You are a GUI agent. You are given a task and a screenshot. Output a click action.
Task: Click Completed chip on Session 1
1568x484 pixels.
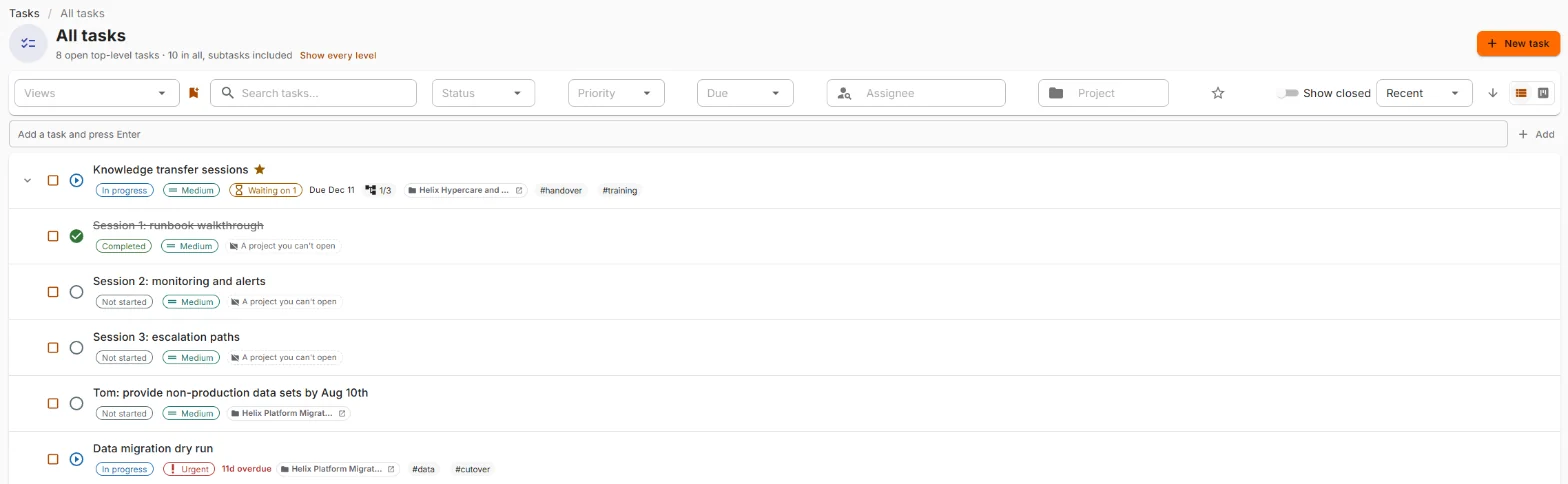[x=125, y=246]
